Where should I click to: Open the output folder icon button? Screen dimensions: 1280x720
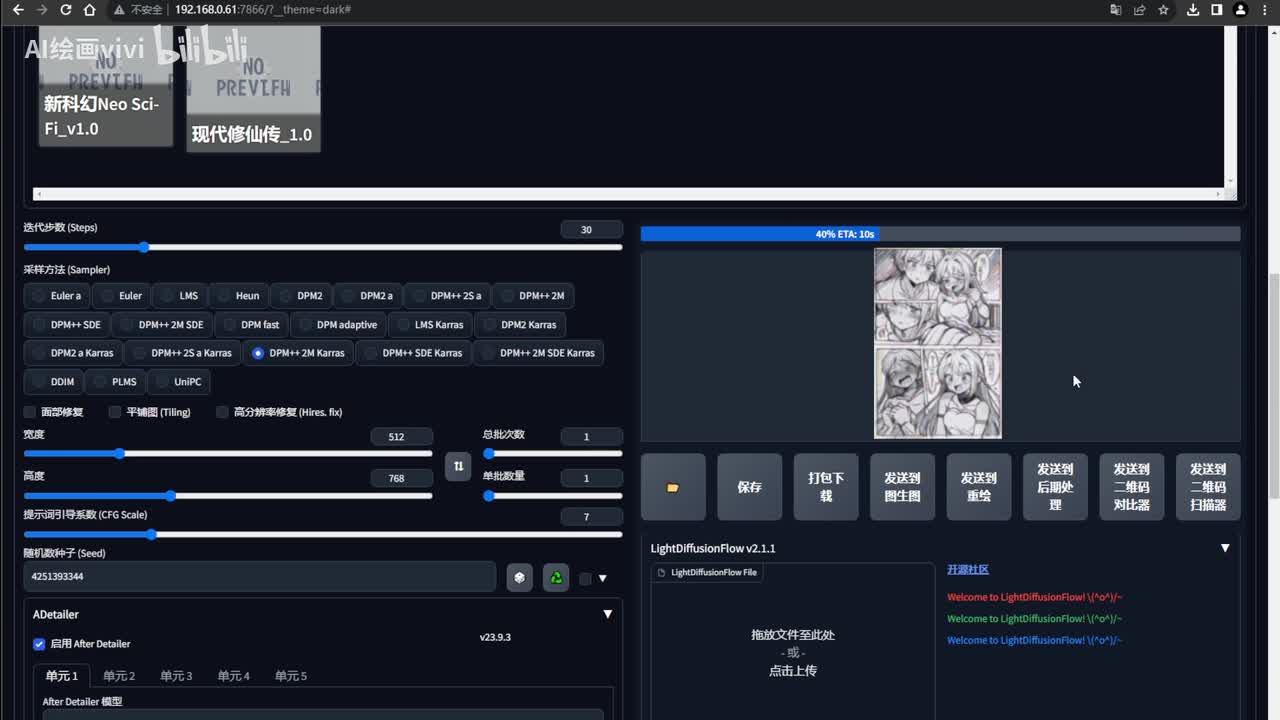tap(673, 487)
